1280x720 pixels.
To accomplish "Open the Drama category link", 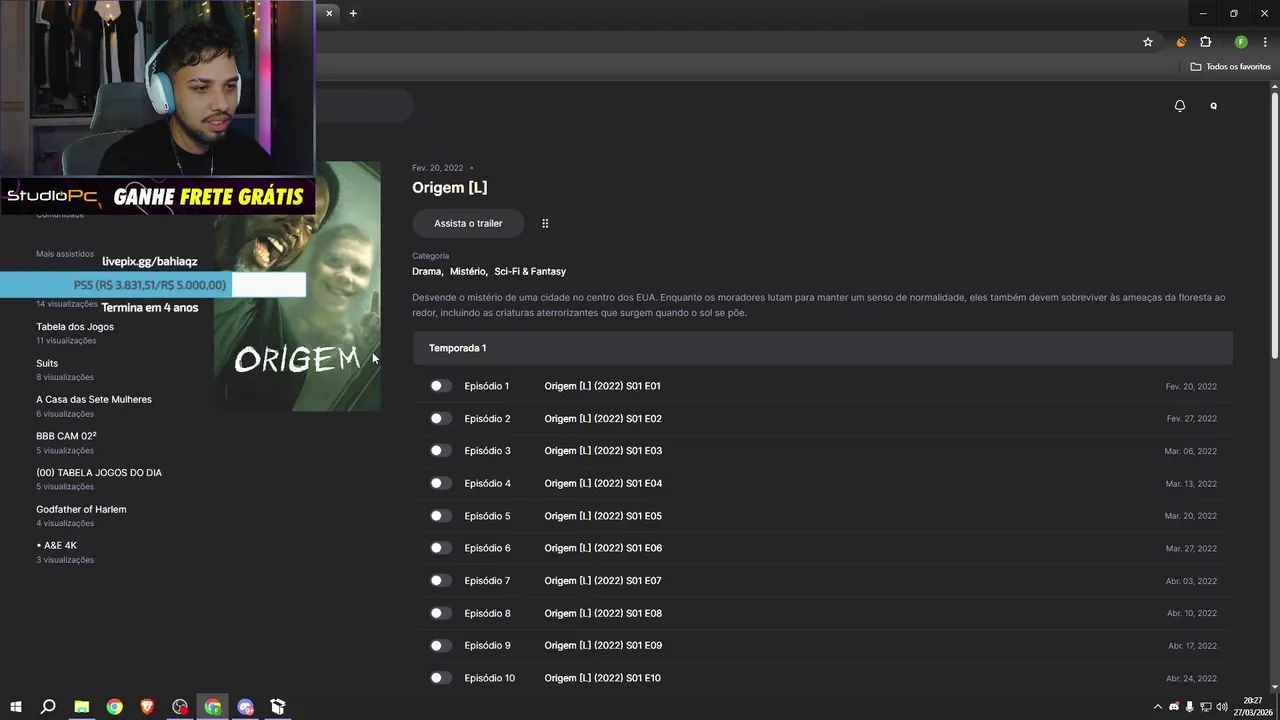I will [426, 271].
